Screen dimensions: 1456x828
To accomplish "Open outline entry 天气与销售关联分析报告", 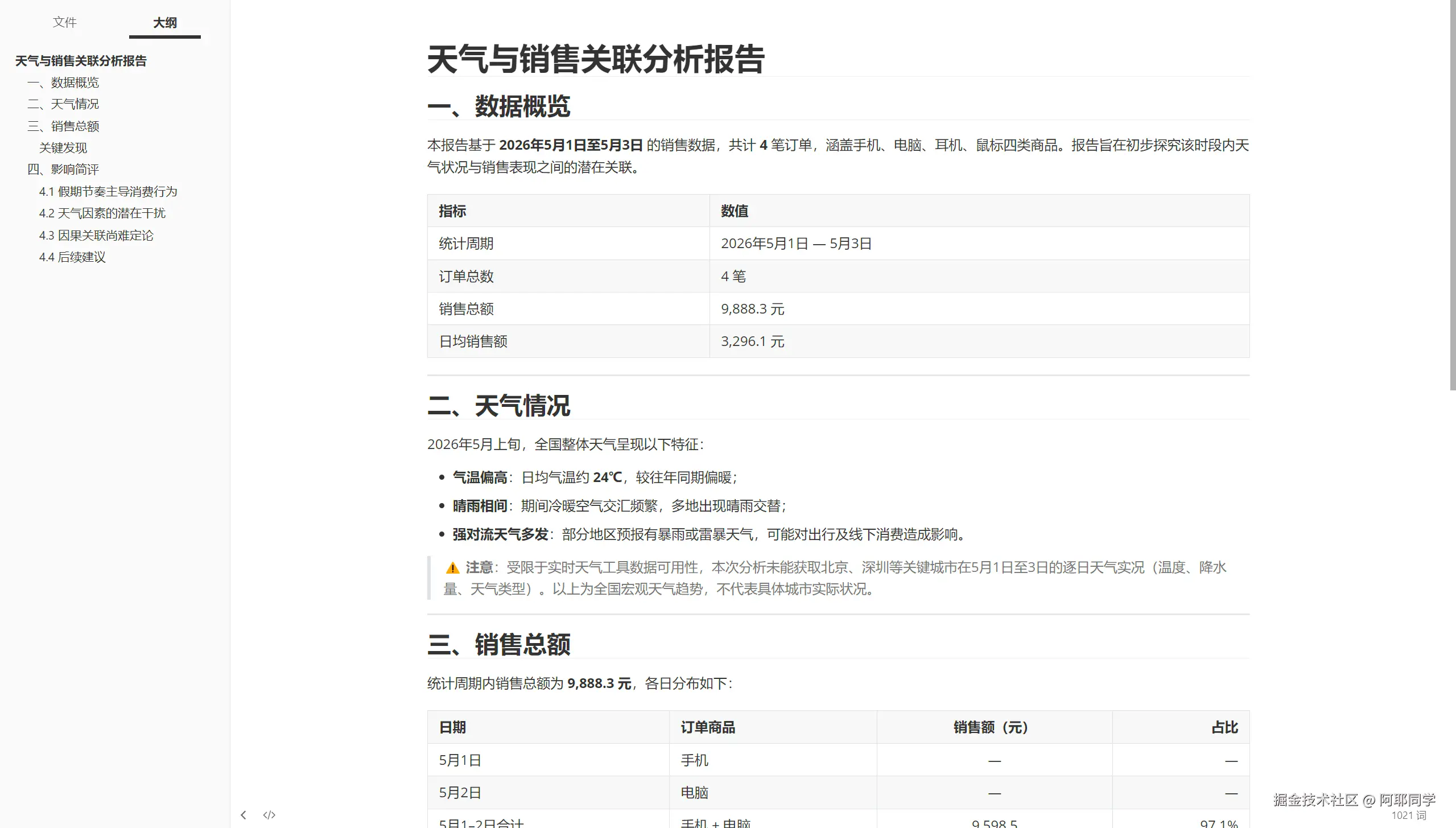I will point(81,61).
